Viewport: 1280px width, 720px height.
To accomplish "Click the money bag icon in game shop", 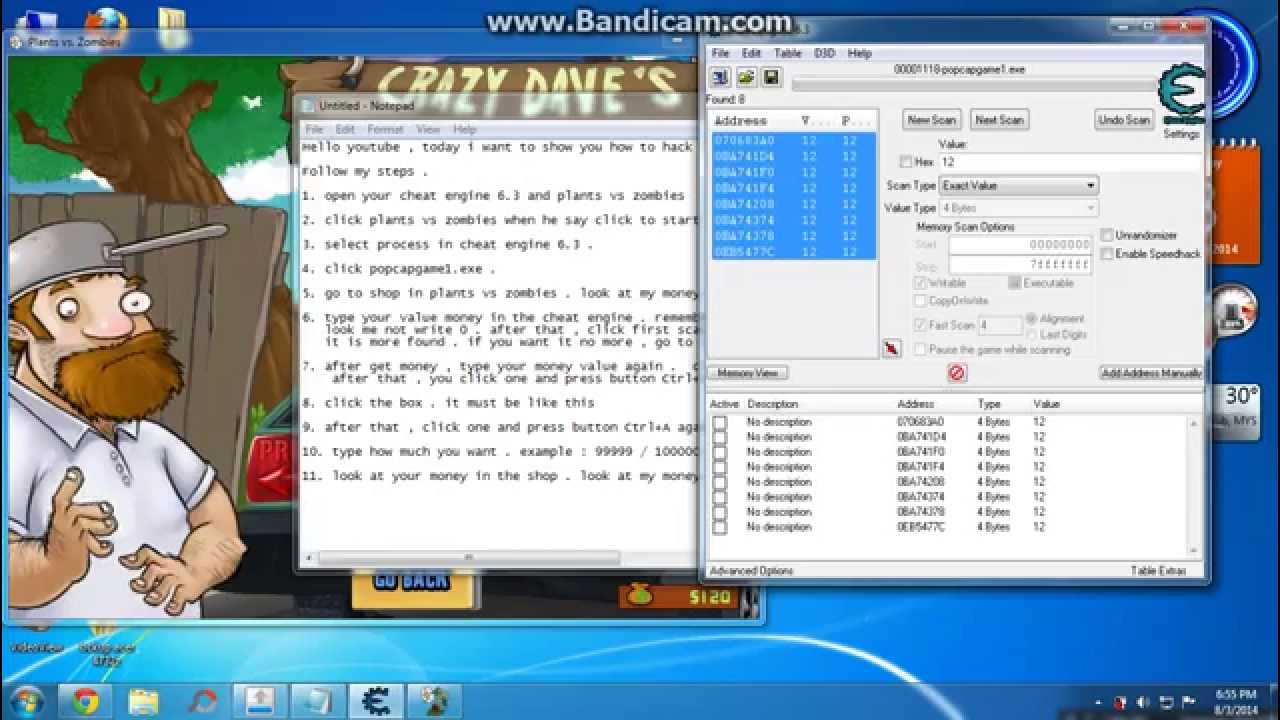I will tap(640, 596).
